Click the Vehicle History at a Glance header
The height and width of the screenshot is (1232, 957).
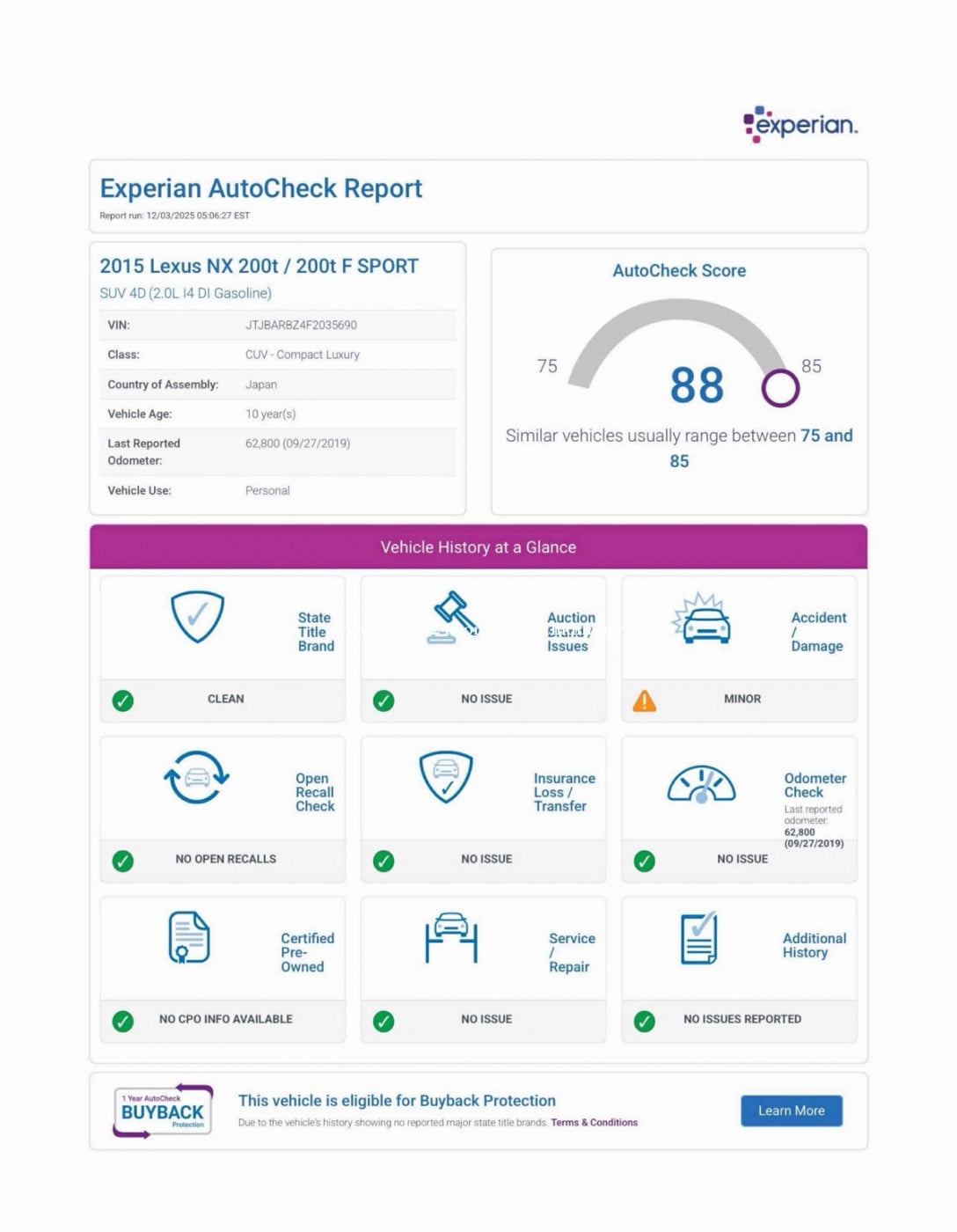pos(478,547)
